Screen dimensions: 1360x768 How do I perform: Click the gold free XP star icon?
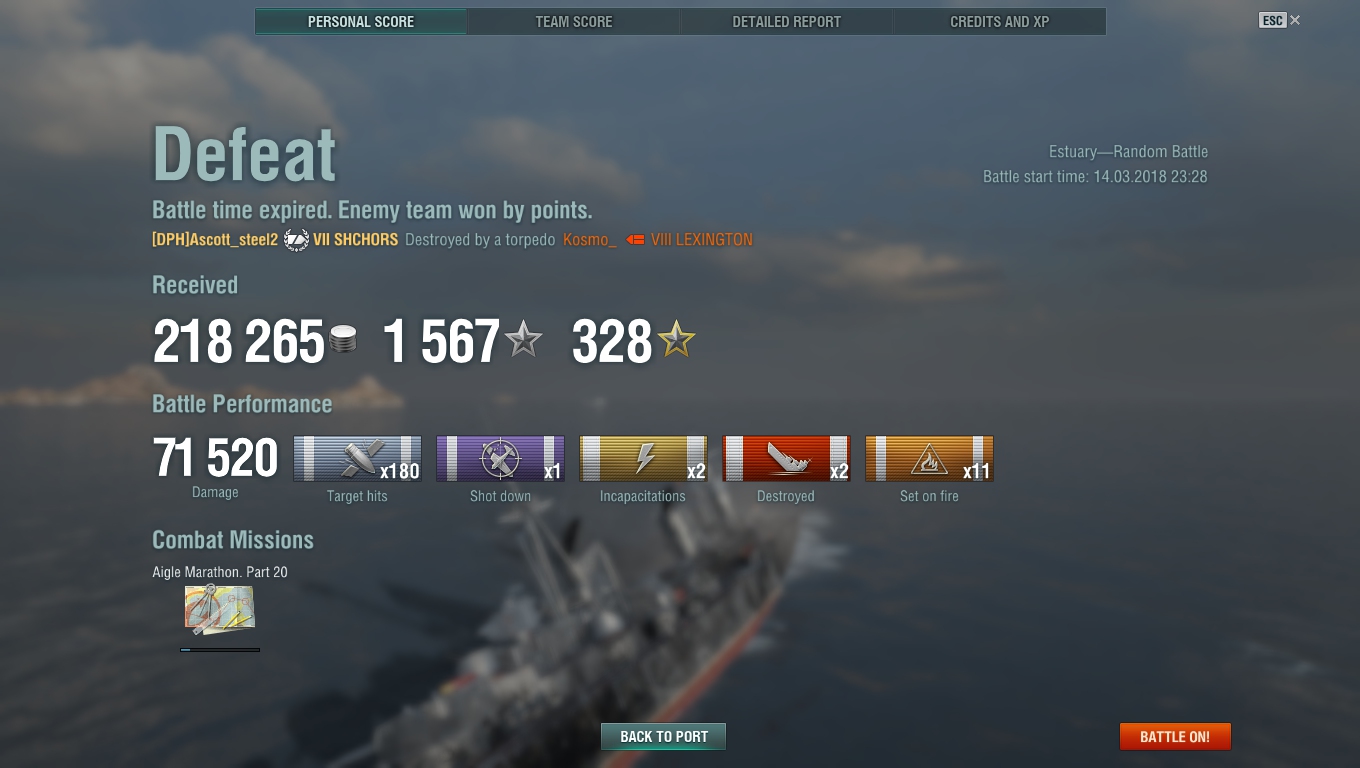[676, 340]
